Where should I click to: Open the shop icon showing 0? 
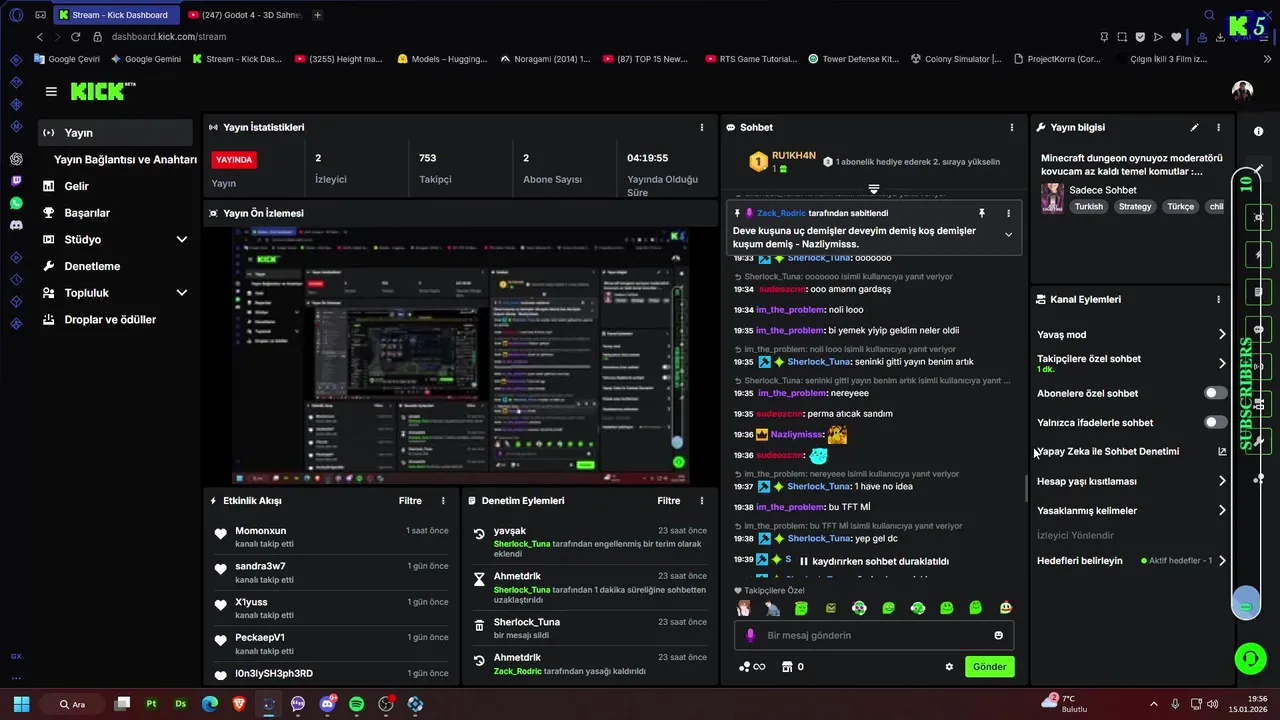[792, 667]
